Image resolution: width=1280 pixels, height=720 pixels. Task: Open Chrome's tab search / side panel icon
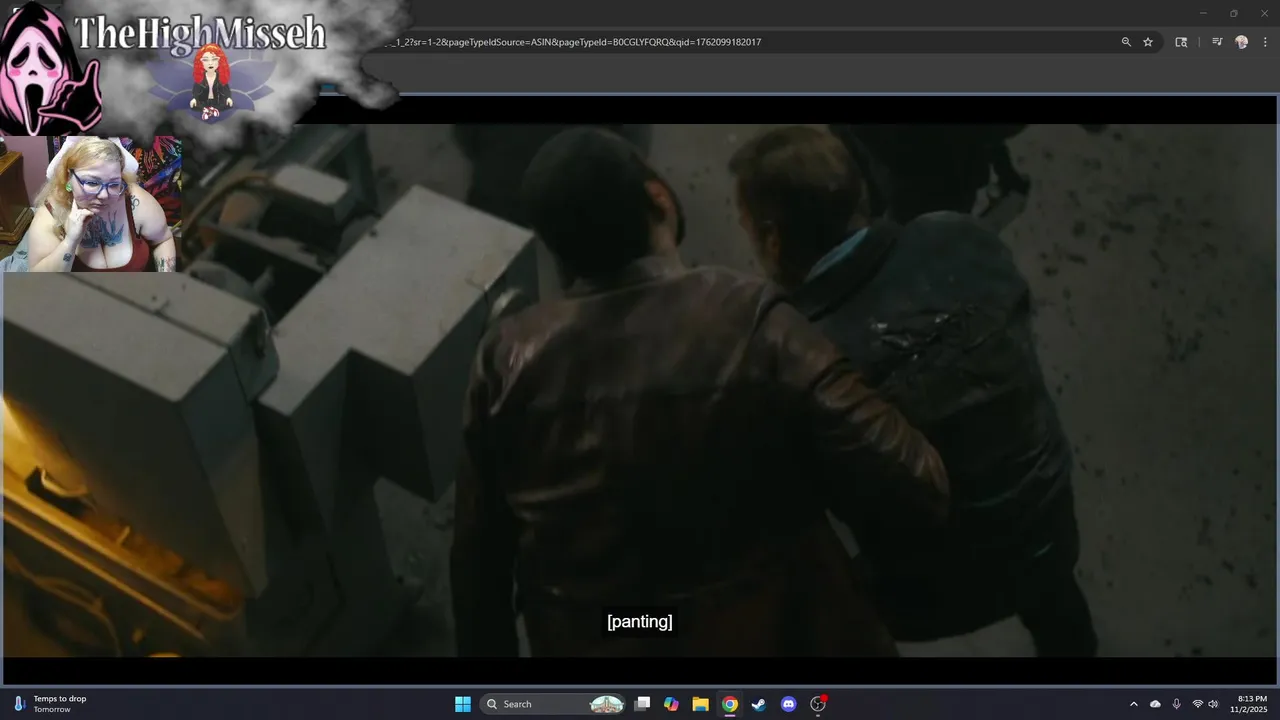(x=1181, y=42)
